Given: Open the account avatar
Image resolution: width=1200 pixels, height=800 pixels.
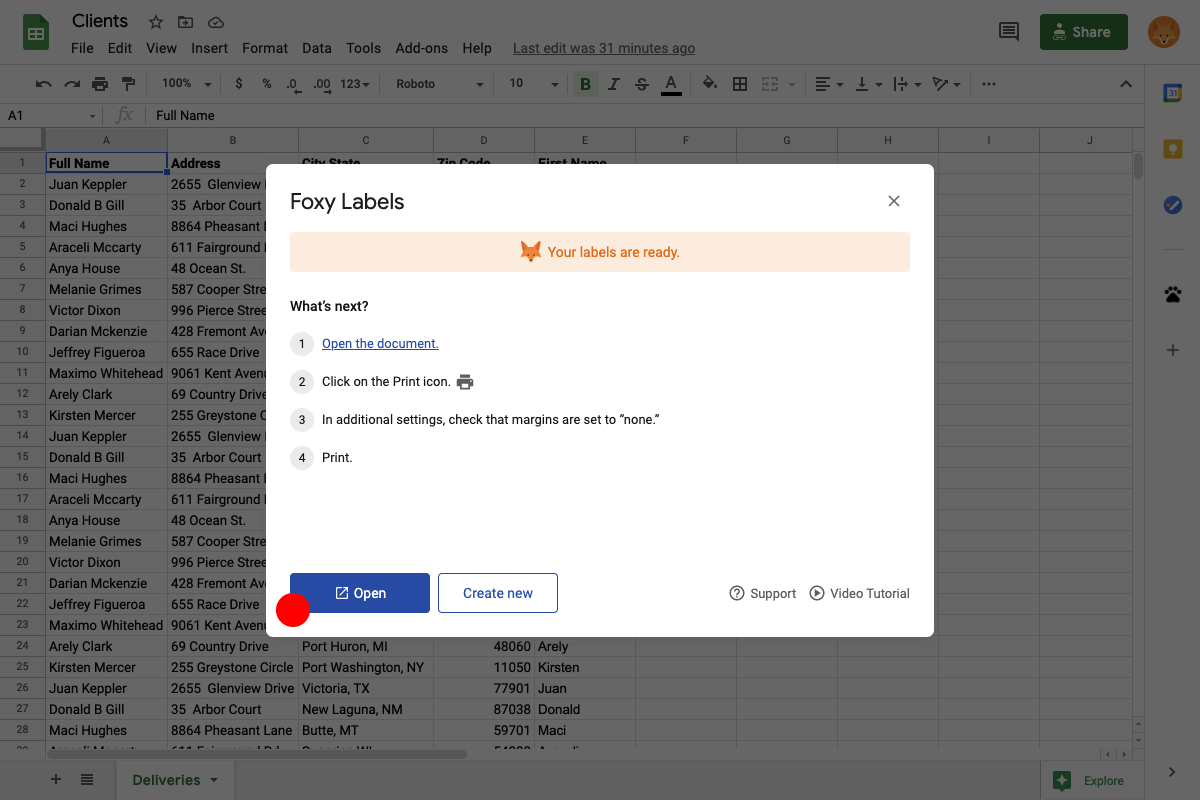Looking at the screenshot, I should (x=1163, y=32).
